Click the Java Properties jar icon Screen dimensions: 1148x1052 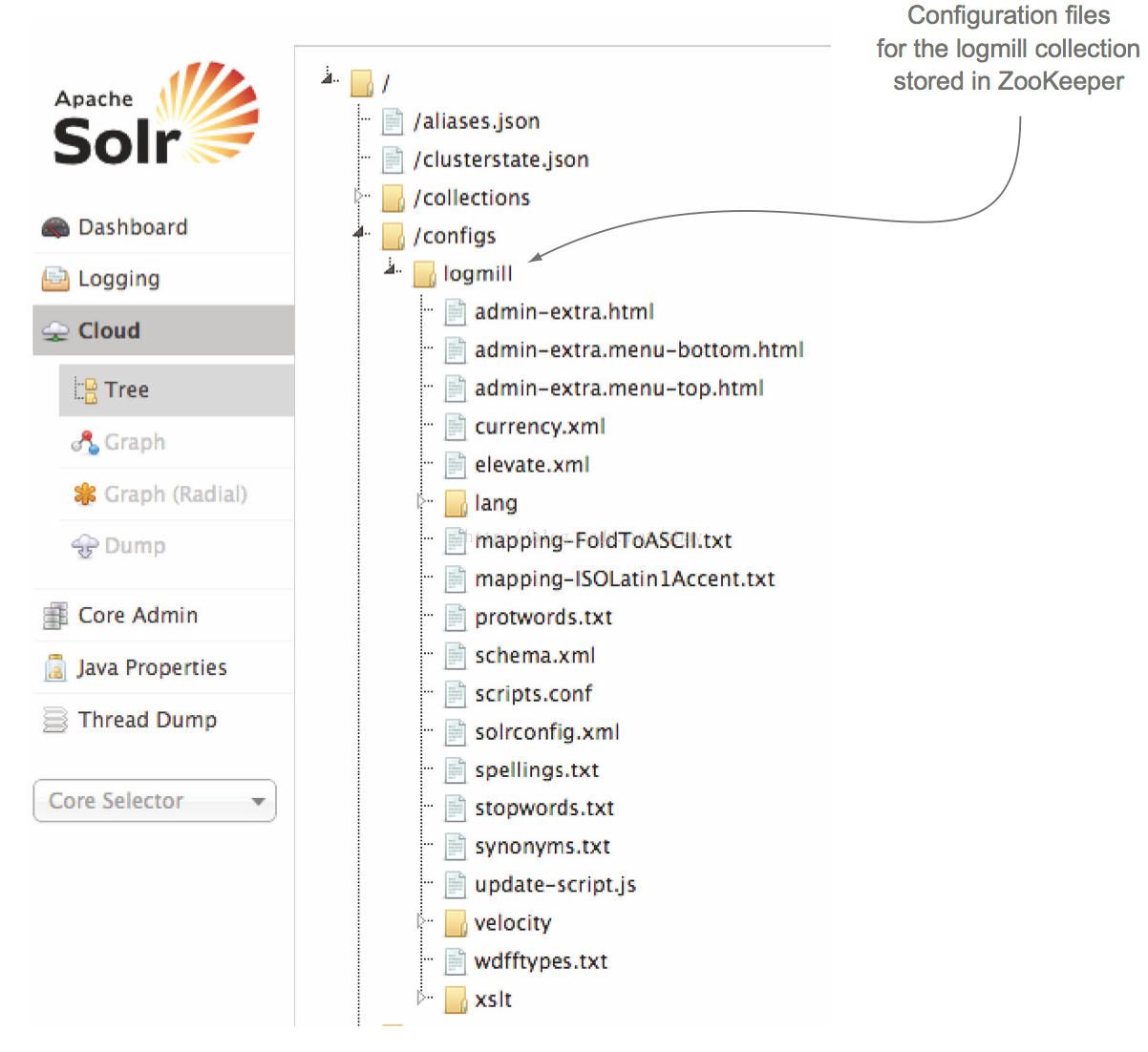point(55,667)
